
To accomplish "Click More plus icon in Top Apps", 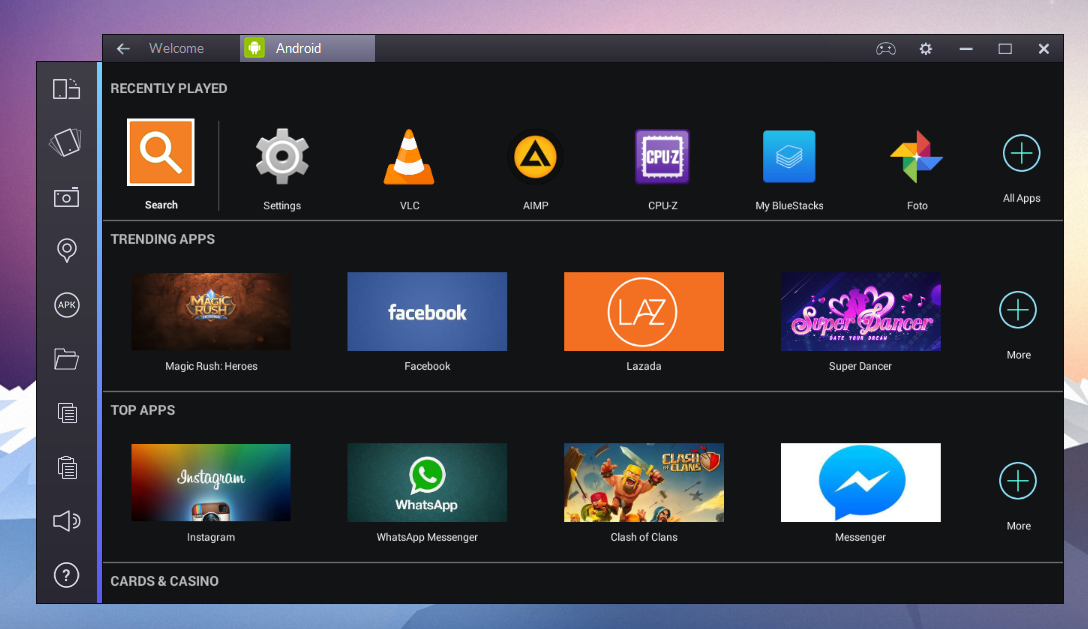I will pos(1018,481).
